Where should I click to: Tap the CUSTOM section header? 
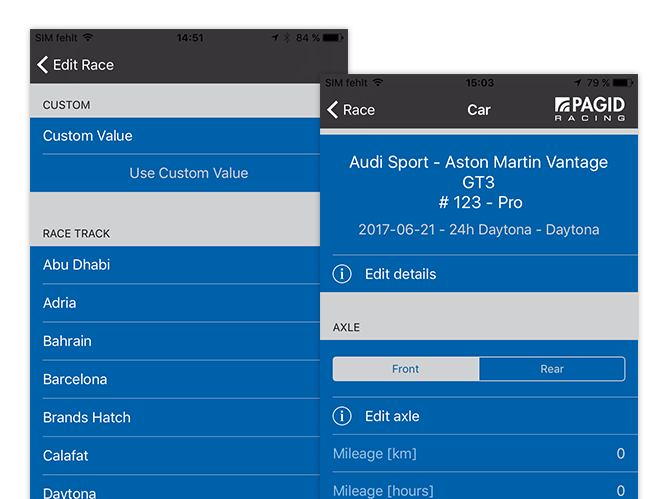click(x=66, y=105)
